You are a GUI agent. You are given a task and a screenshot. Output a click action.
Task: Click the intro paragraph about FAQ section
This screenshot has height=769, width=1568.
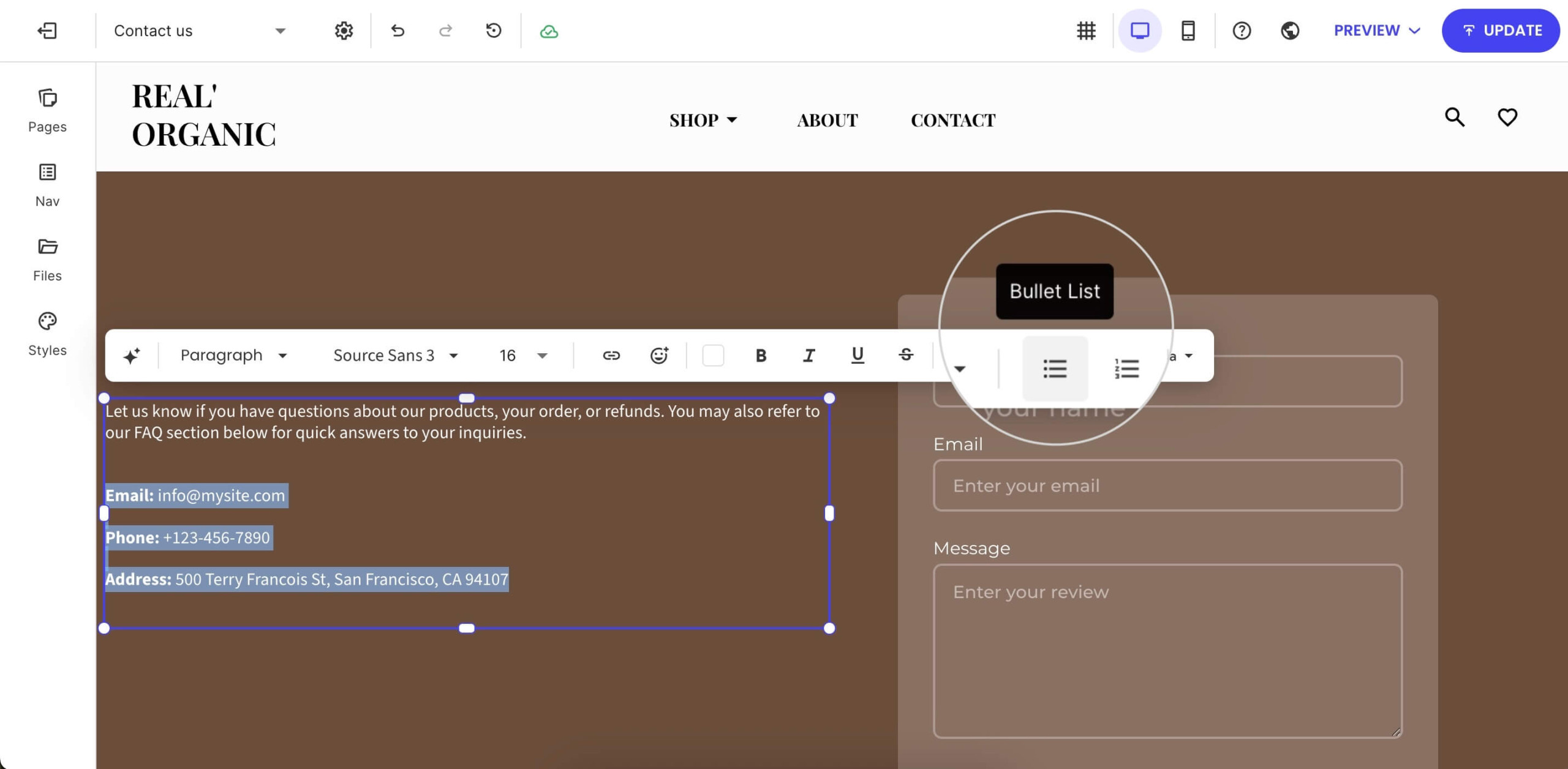point(462,422)
